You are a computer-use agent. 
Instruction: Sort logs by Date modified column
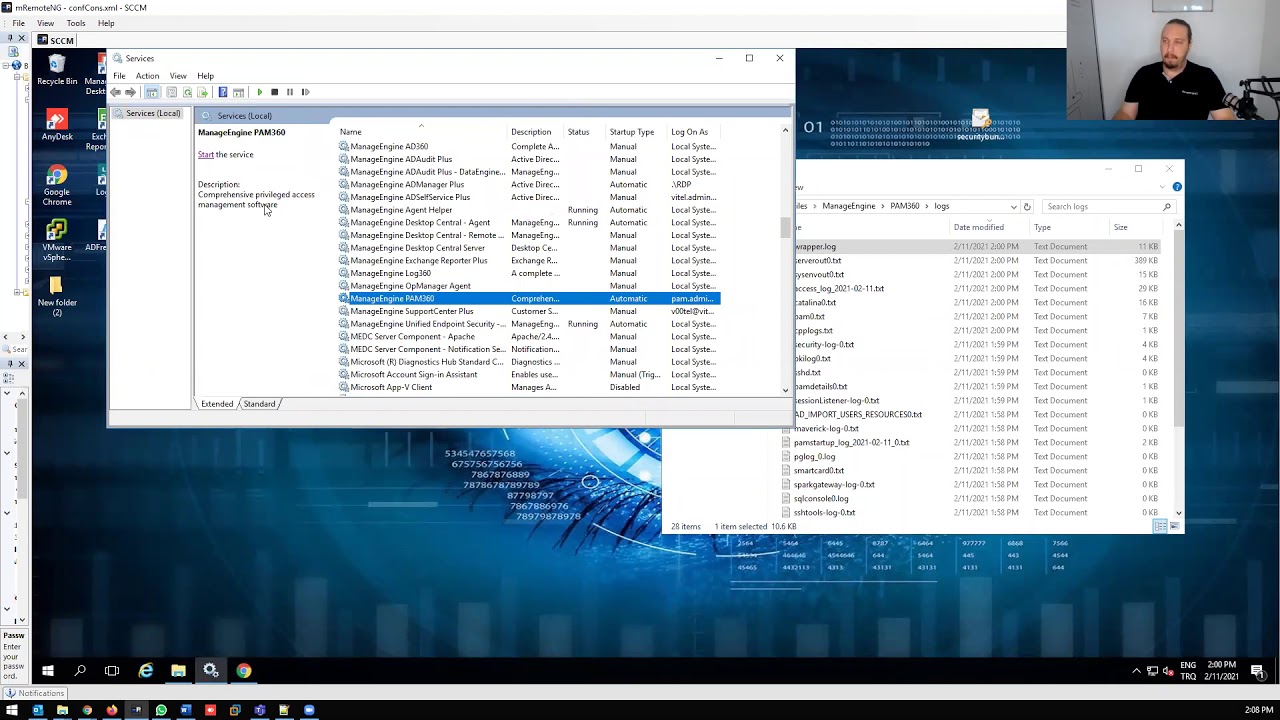[x=991, y=228]
